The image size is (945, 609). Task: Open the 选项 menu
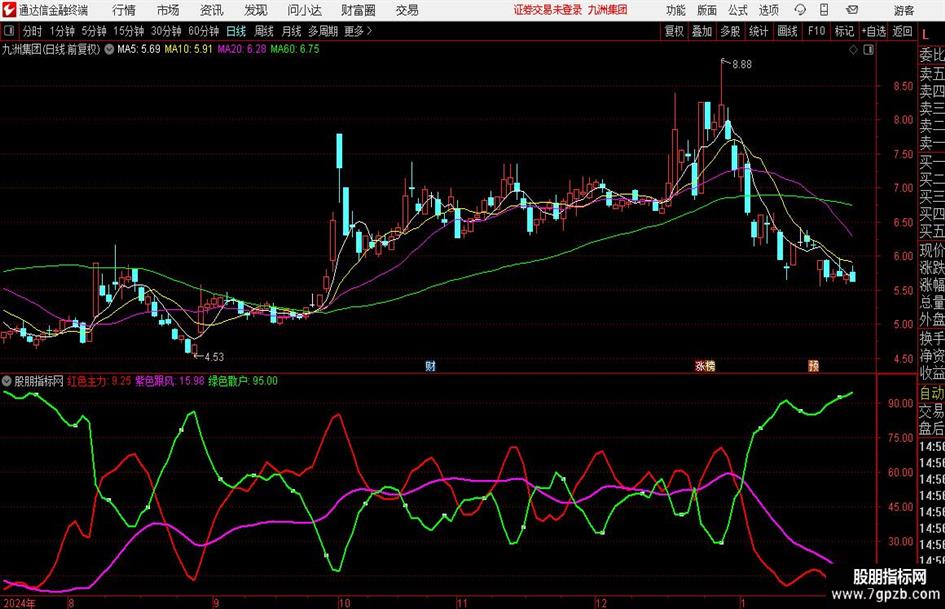(x=768, y=10)
